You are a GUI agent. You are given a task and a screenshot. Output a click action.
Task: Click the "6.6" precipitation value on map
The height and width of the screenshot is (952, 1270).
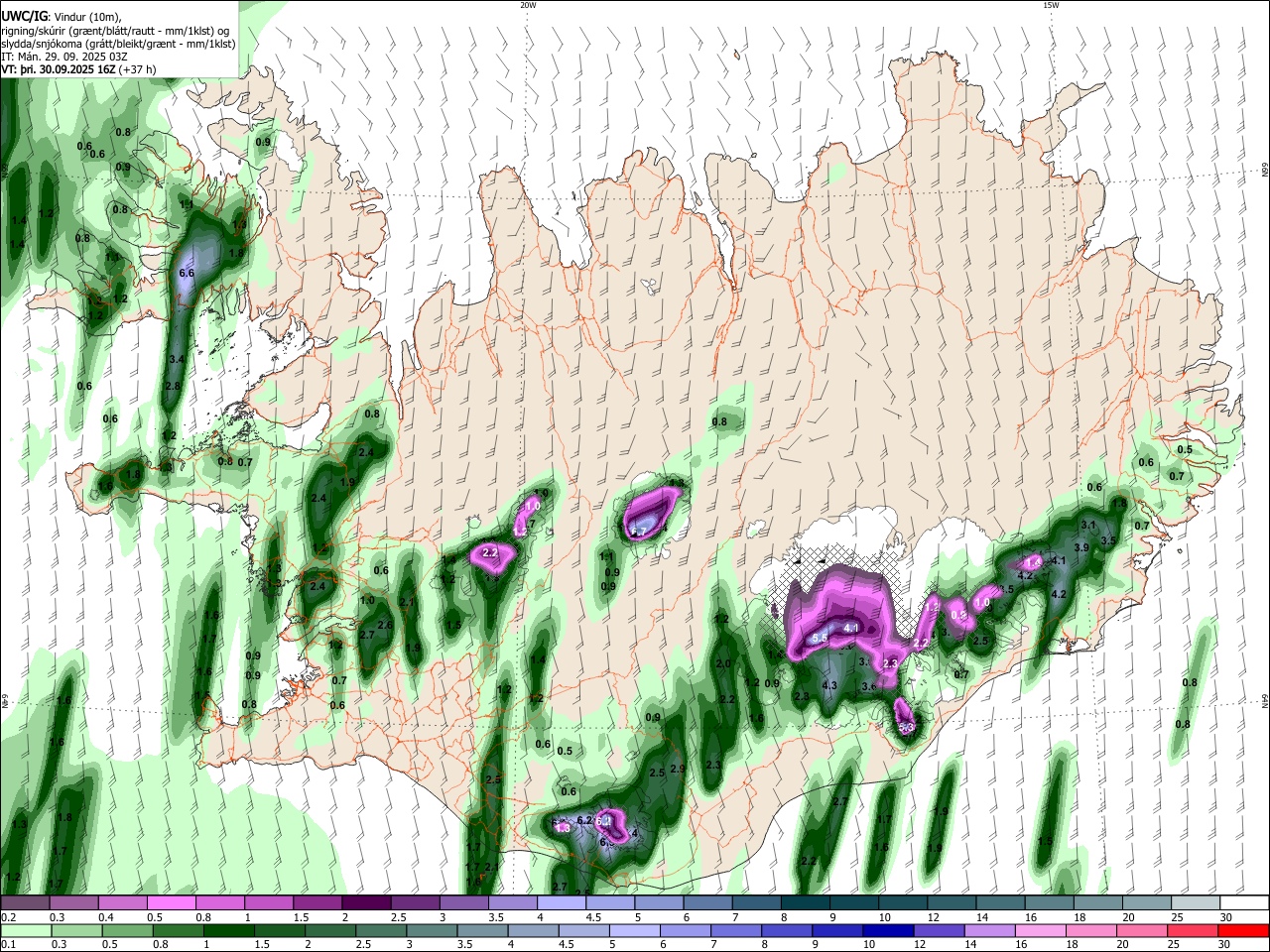(187, 273)
